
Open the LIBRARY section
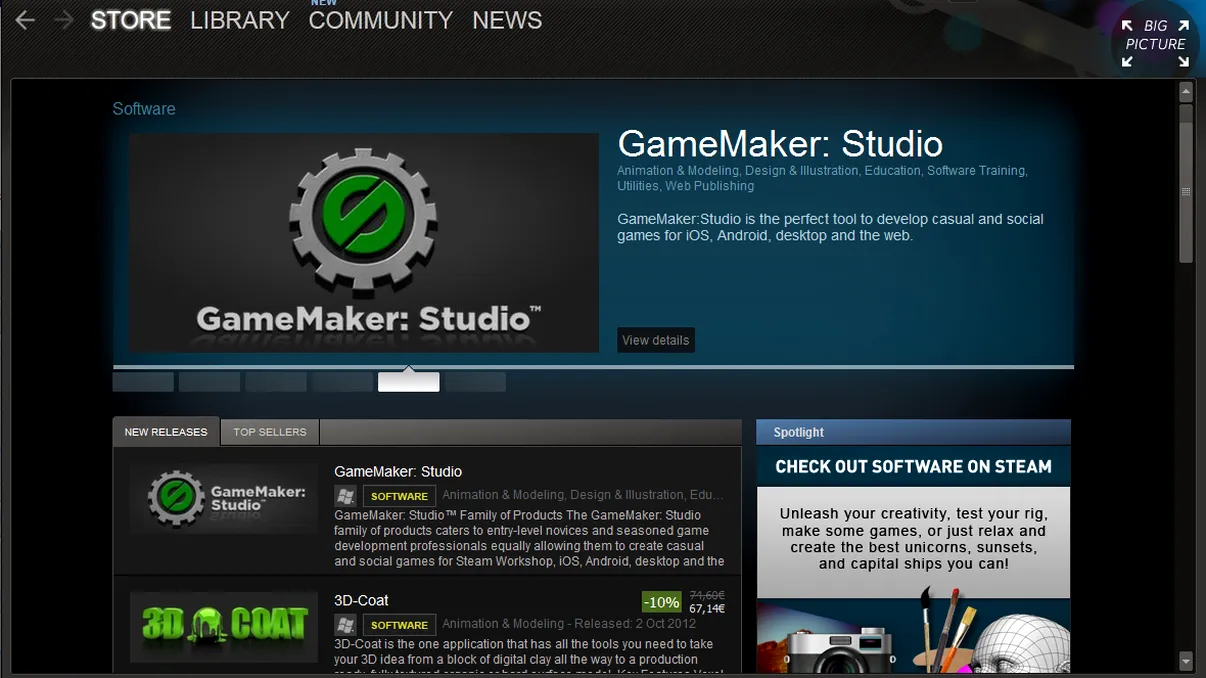click(240, 20)
